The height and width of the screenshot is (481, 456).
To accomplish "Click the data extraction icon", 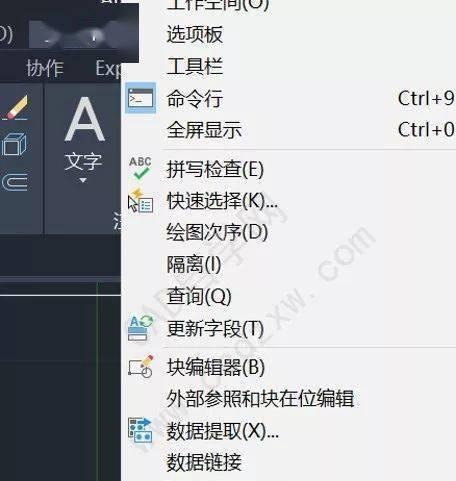I will coord(140,430).
